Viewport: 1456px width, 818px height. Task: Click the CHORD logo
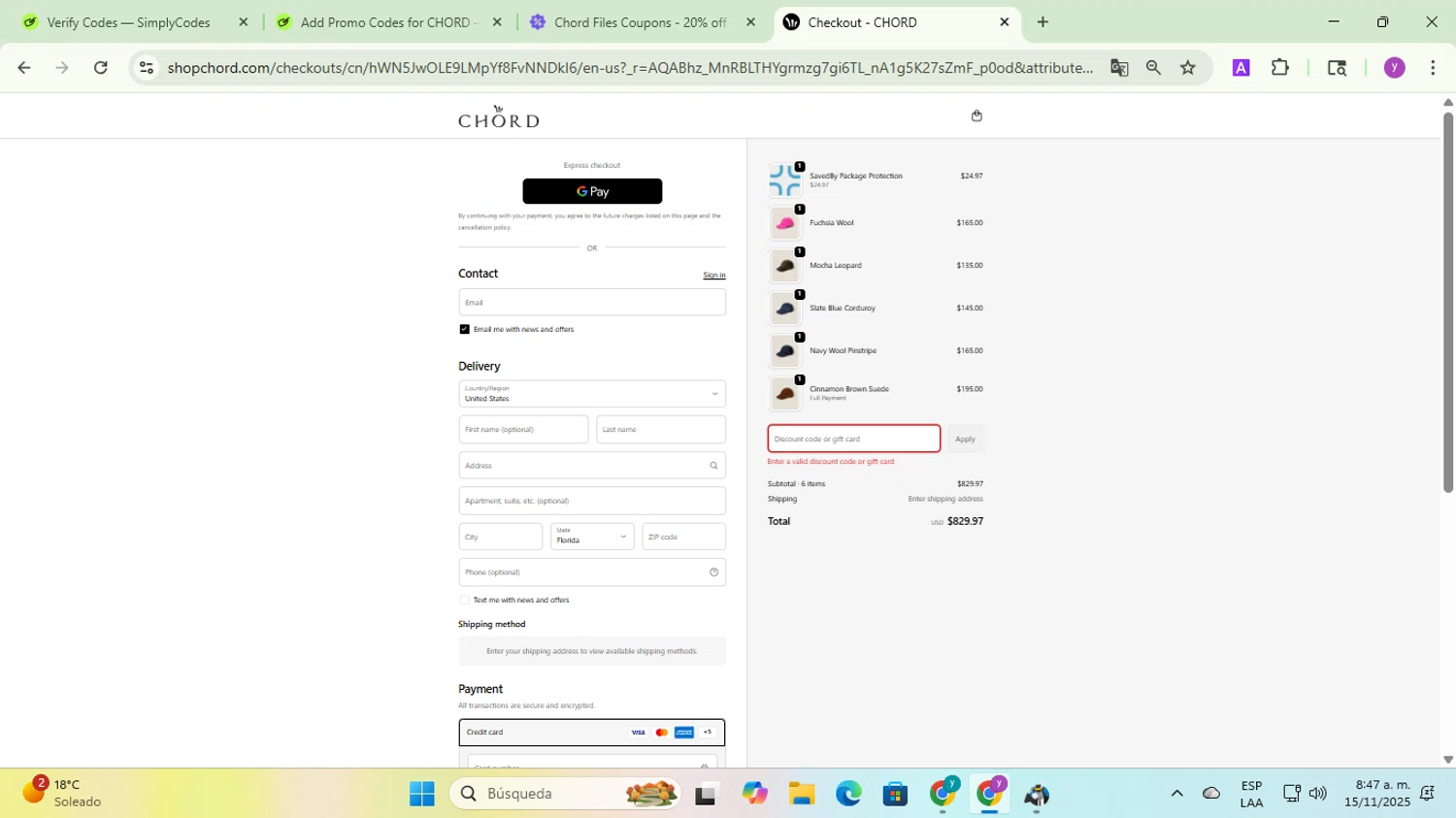[x=499, y=117]
